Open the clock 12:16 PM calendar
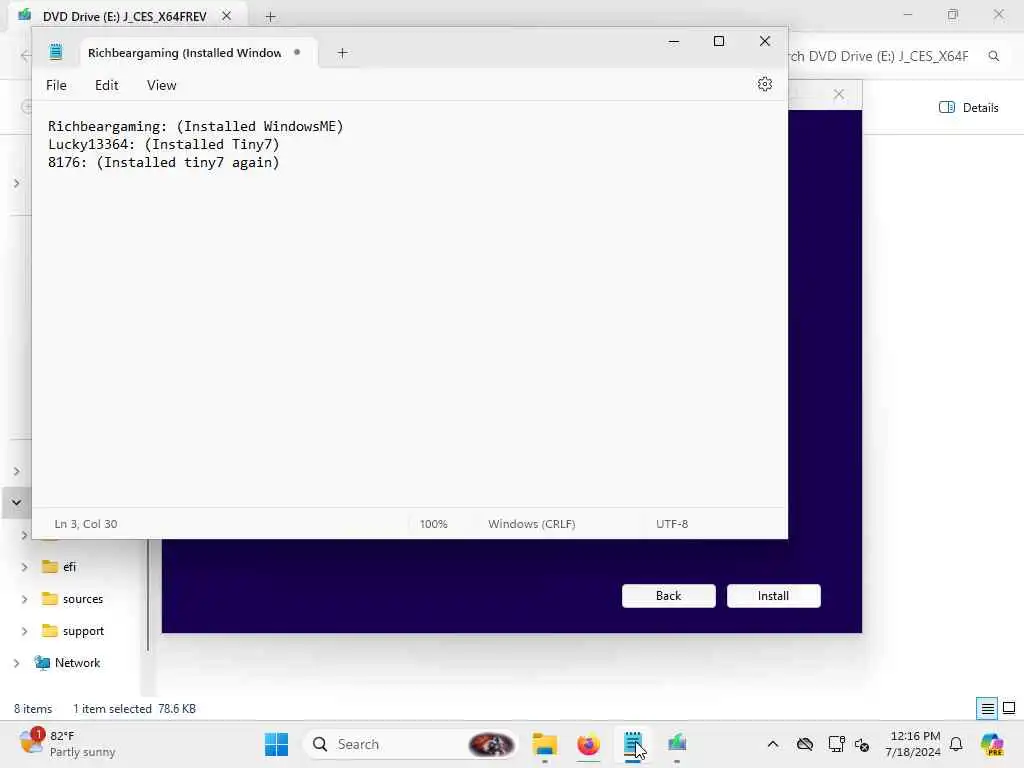The height and width of the screenshot is (768, 1024). pos(912,744)
